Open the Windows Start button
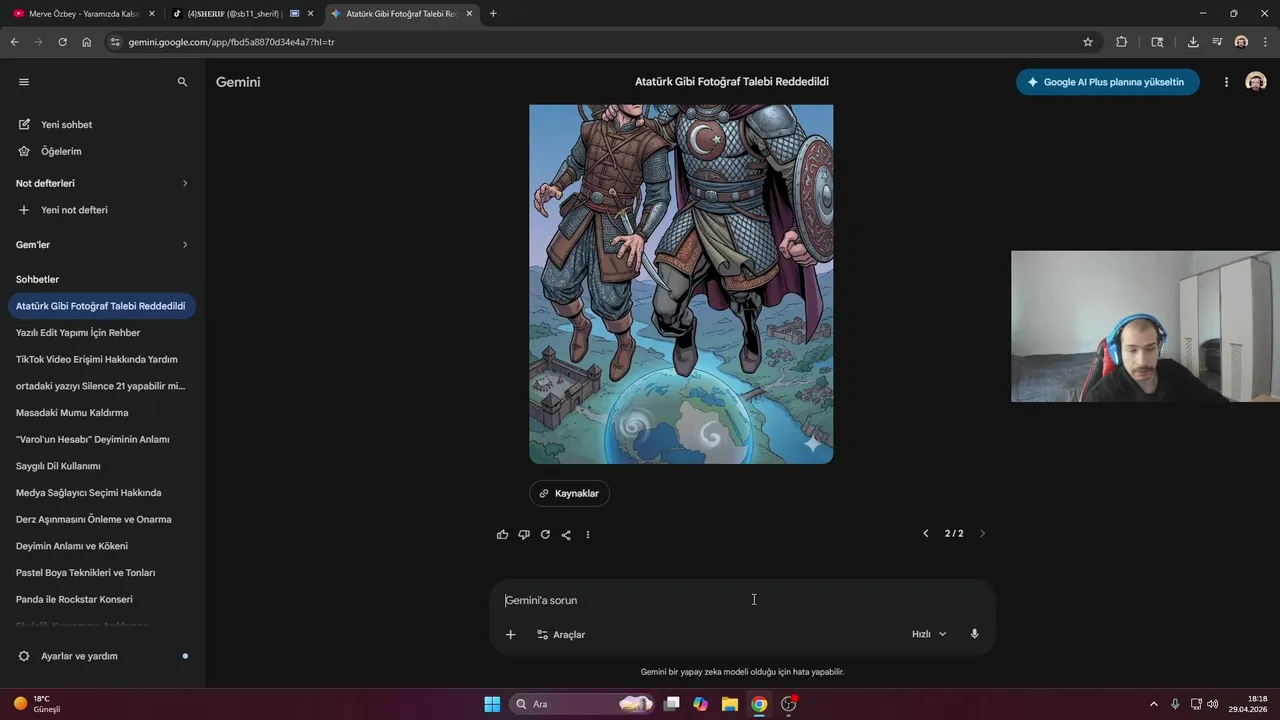Screen dimensions: 1280x720 point(492,704)
